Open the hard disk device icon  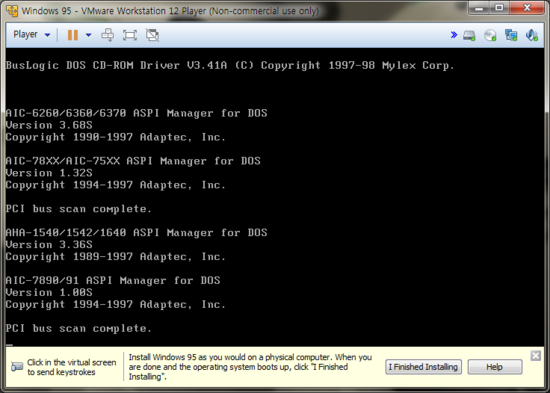pyautogui.click(x=469, y=35)
